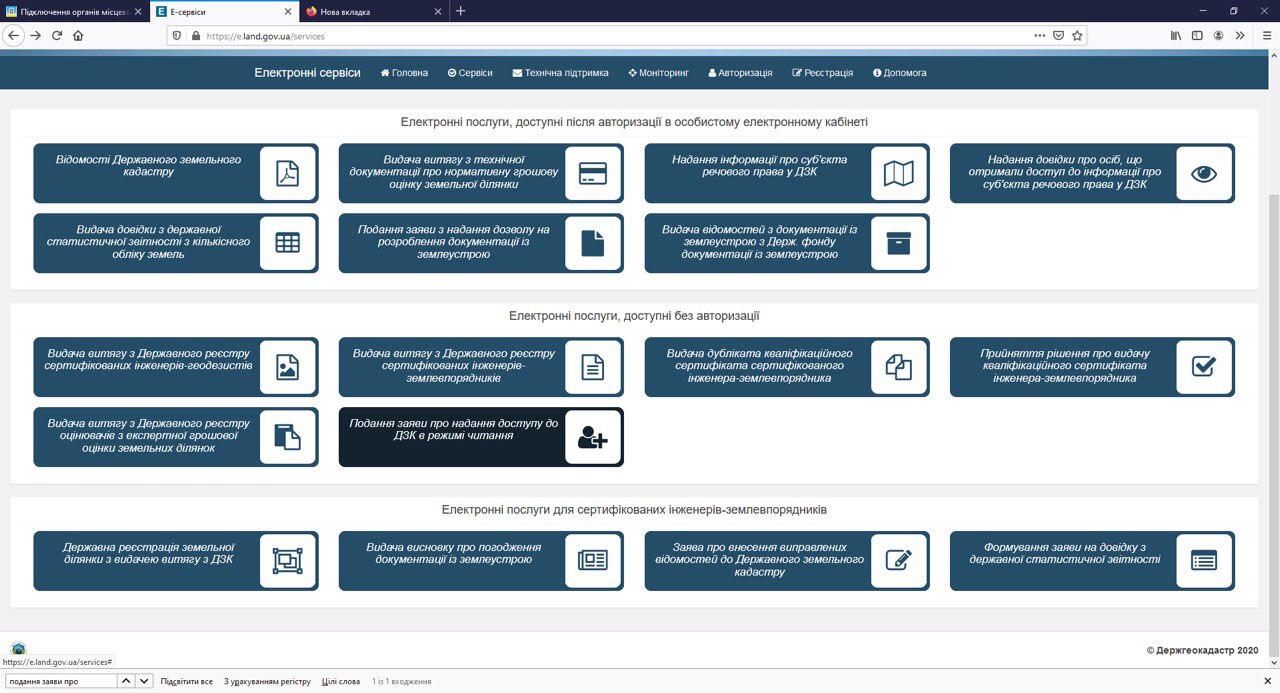Toggle Цілі слова search option
The height and width of the screenshot is (693, 1280).
coord(341,681)
